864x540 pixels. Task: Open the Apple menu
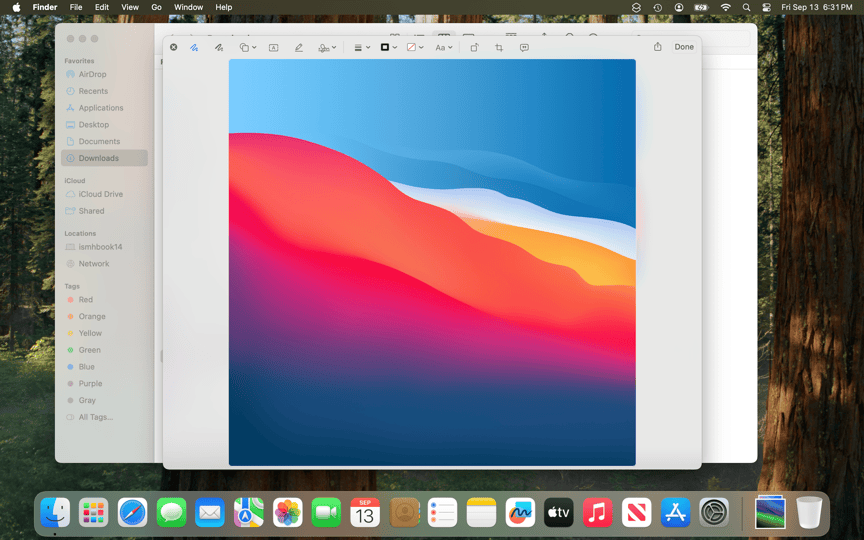coord(17,7)
